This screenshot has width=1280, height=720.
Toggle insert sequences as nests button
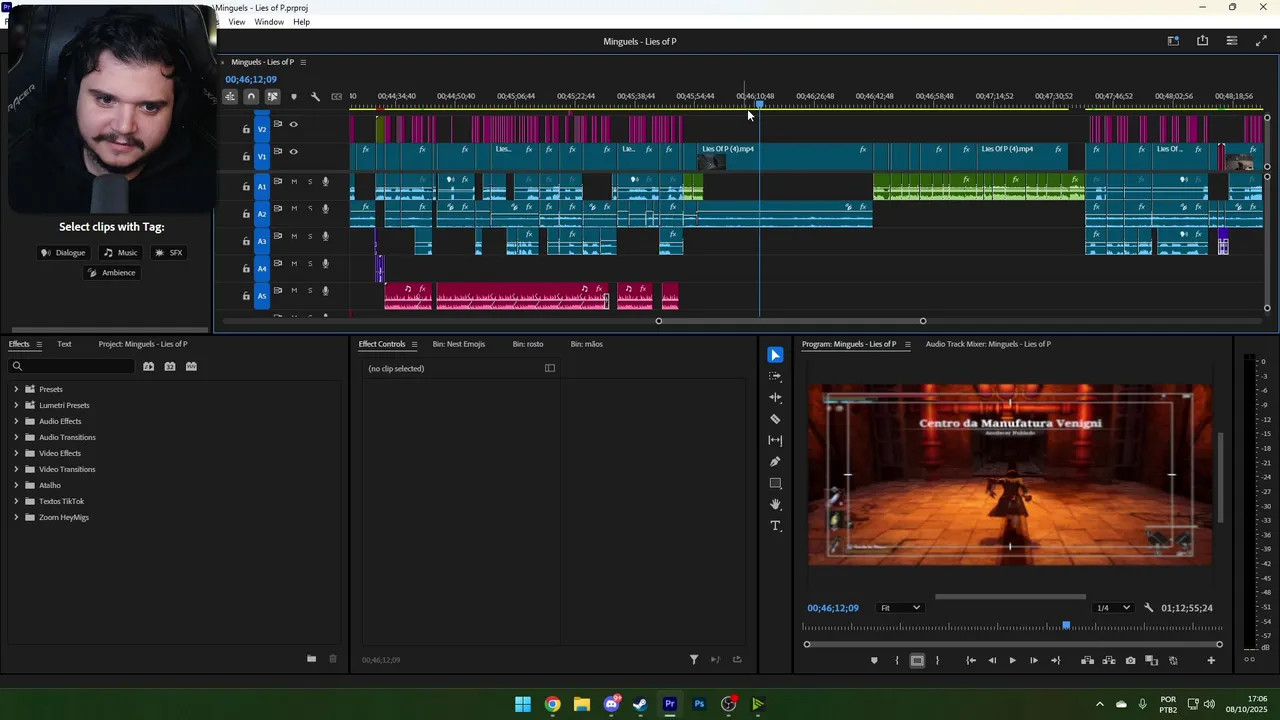tap(230, 97)
